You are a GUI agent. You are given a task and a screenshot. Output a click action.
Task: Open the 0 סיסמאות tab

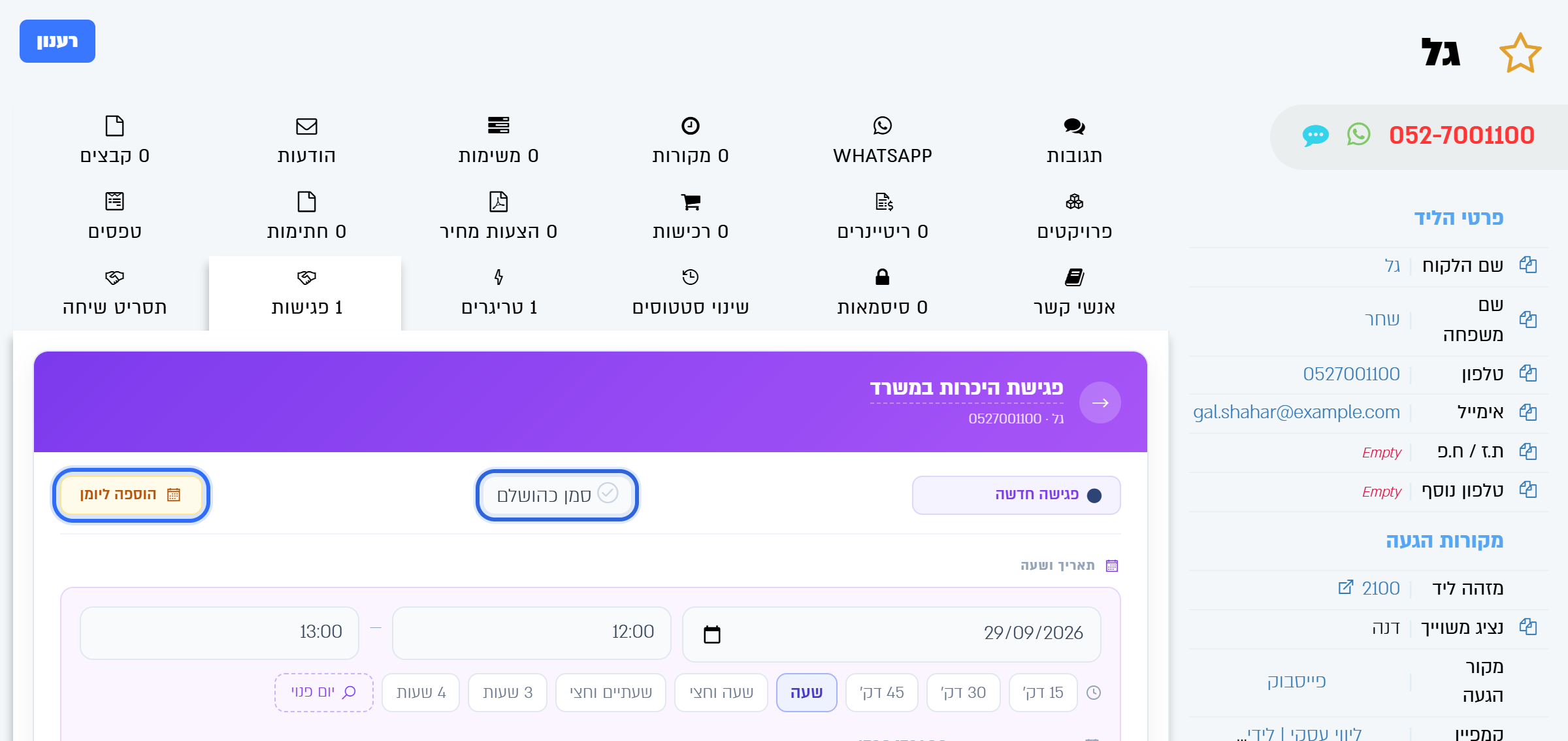pos(882,293)
